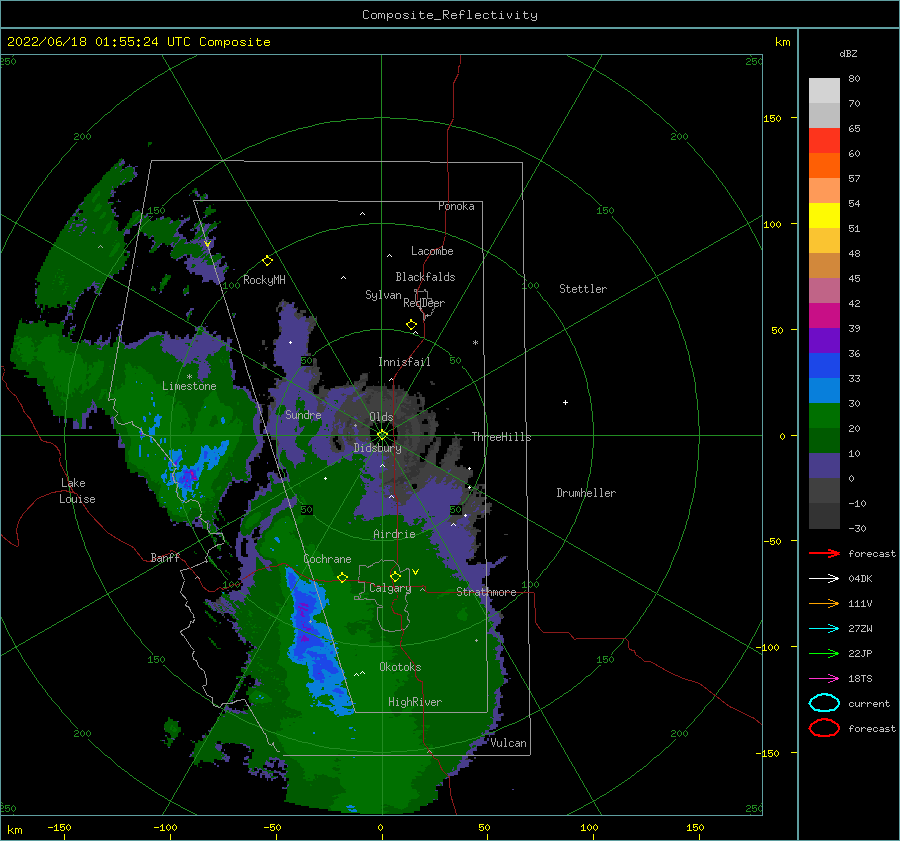This screenshot has height=841, width=900.
Task: Click the 80 dBZ light gray swatch
Action: [x=824, y=91]
